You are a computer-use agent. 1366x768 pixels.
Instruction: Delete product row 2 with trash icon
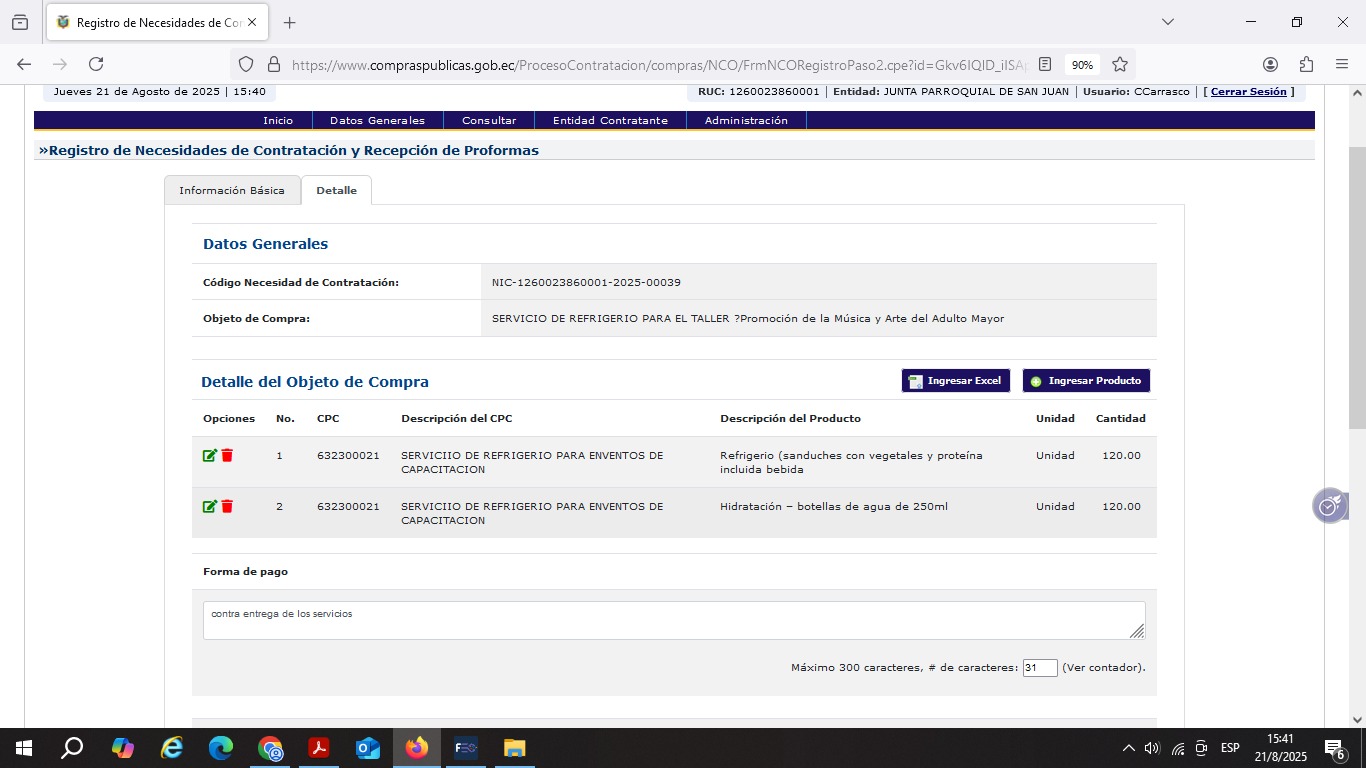[x=227, y=507]
